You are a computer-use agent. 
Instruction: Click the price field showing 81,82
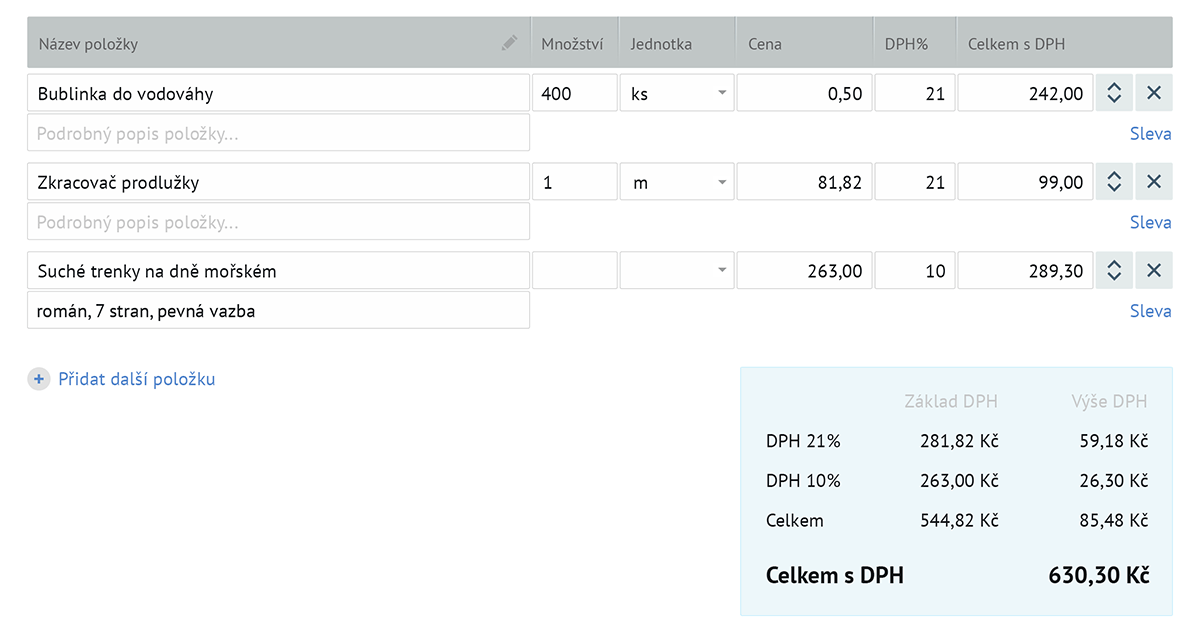(x=804, y=182)
